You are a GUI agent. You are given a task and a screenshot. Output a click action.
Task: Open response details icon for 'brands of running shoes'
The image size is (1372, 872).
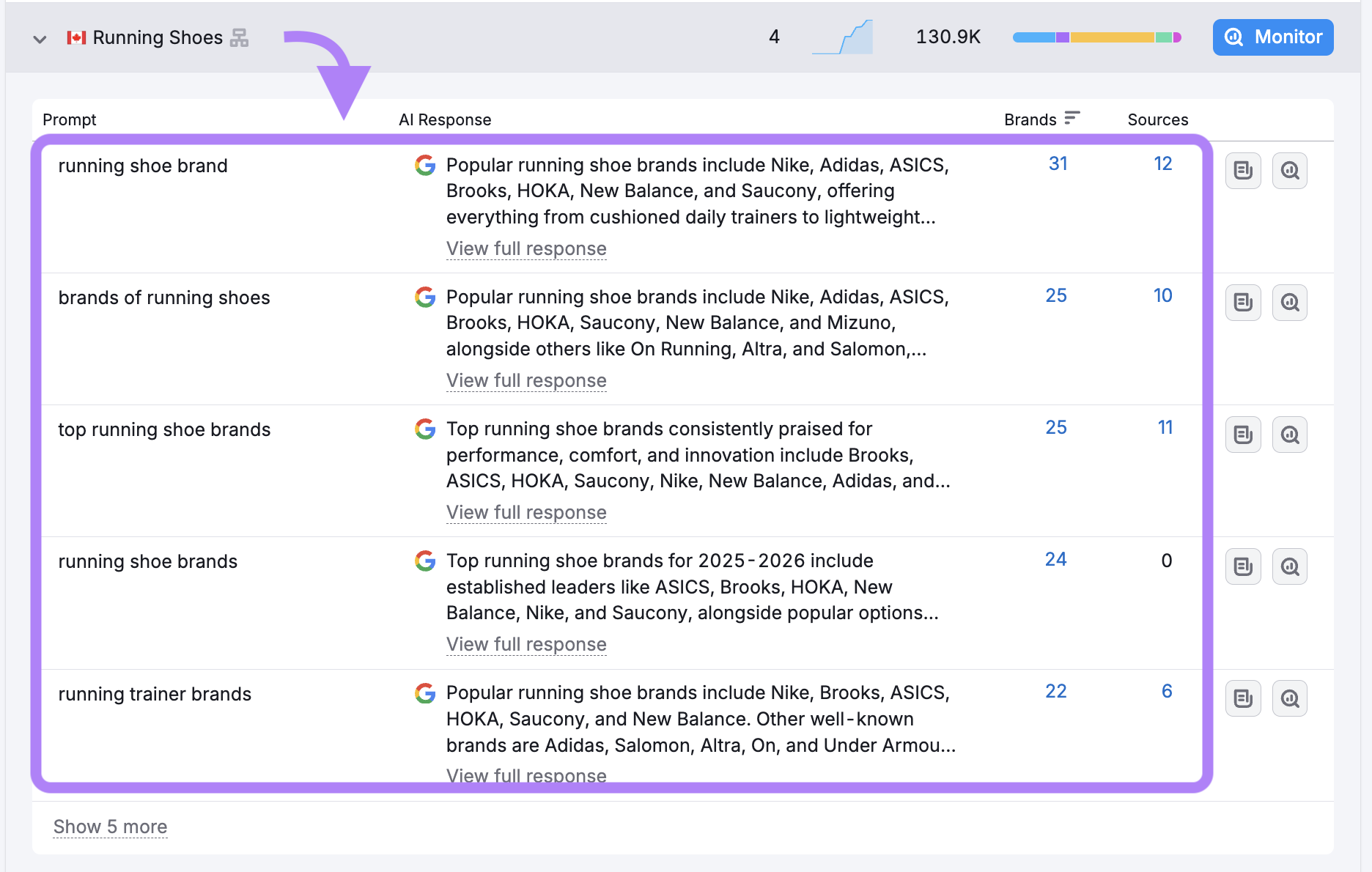click(x=1243, y=303)
